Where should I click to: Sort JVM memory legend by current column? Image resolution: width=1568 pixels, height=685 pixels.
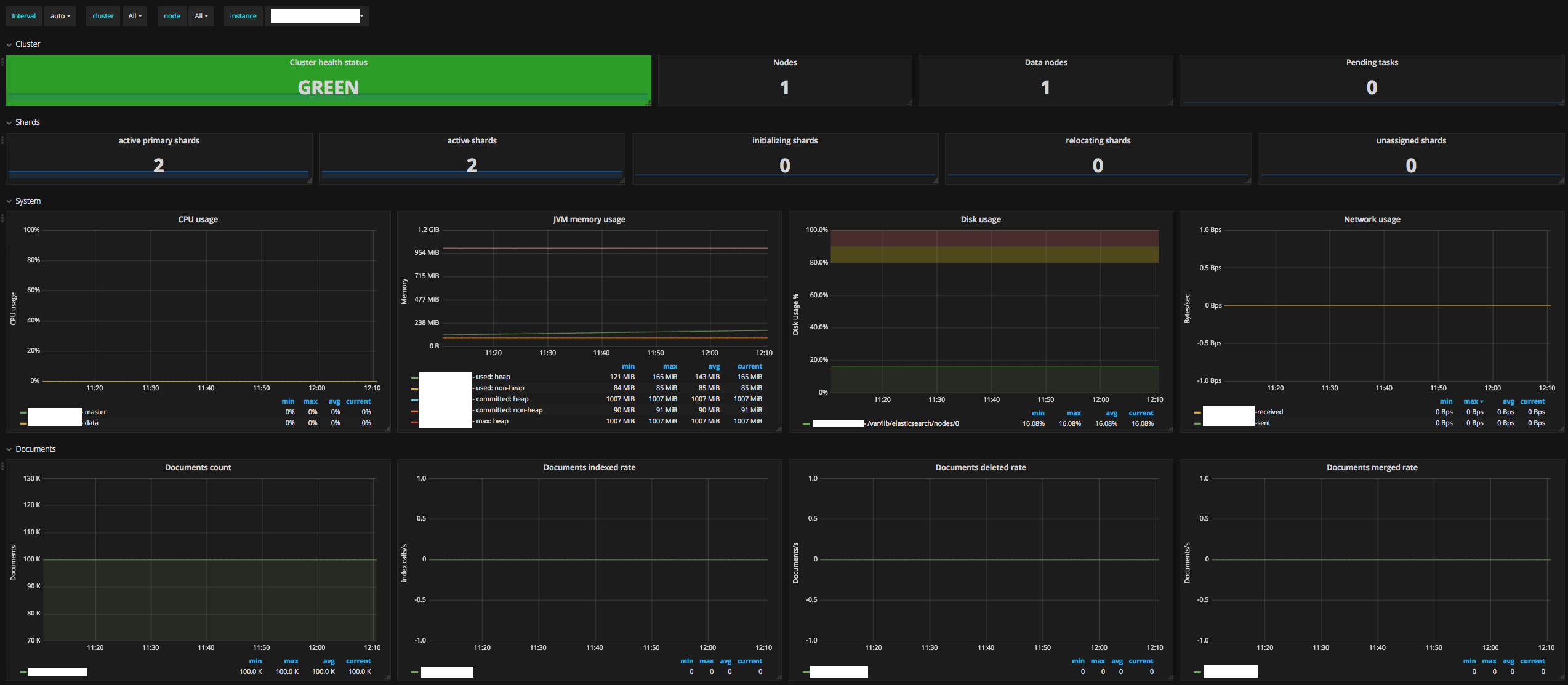749,367
